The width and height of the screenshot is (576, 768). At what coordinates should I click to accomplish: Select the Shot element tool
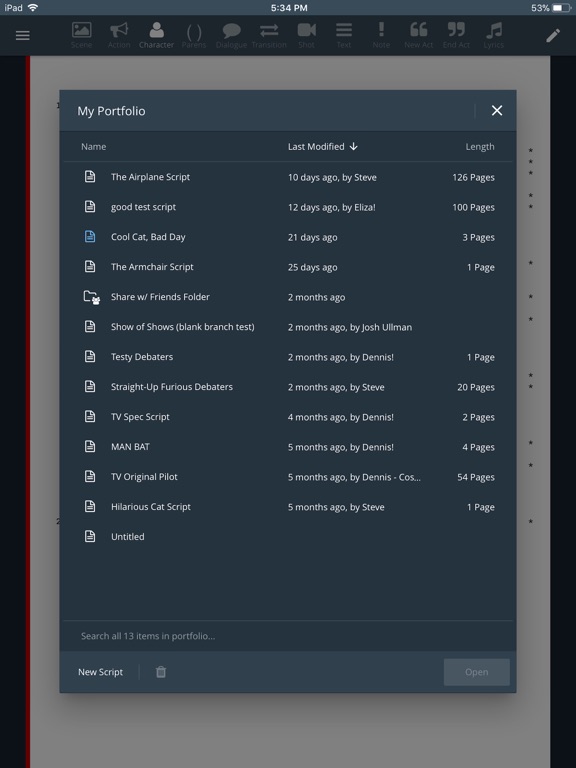pos(307,35)
